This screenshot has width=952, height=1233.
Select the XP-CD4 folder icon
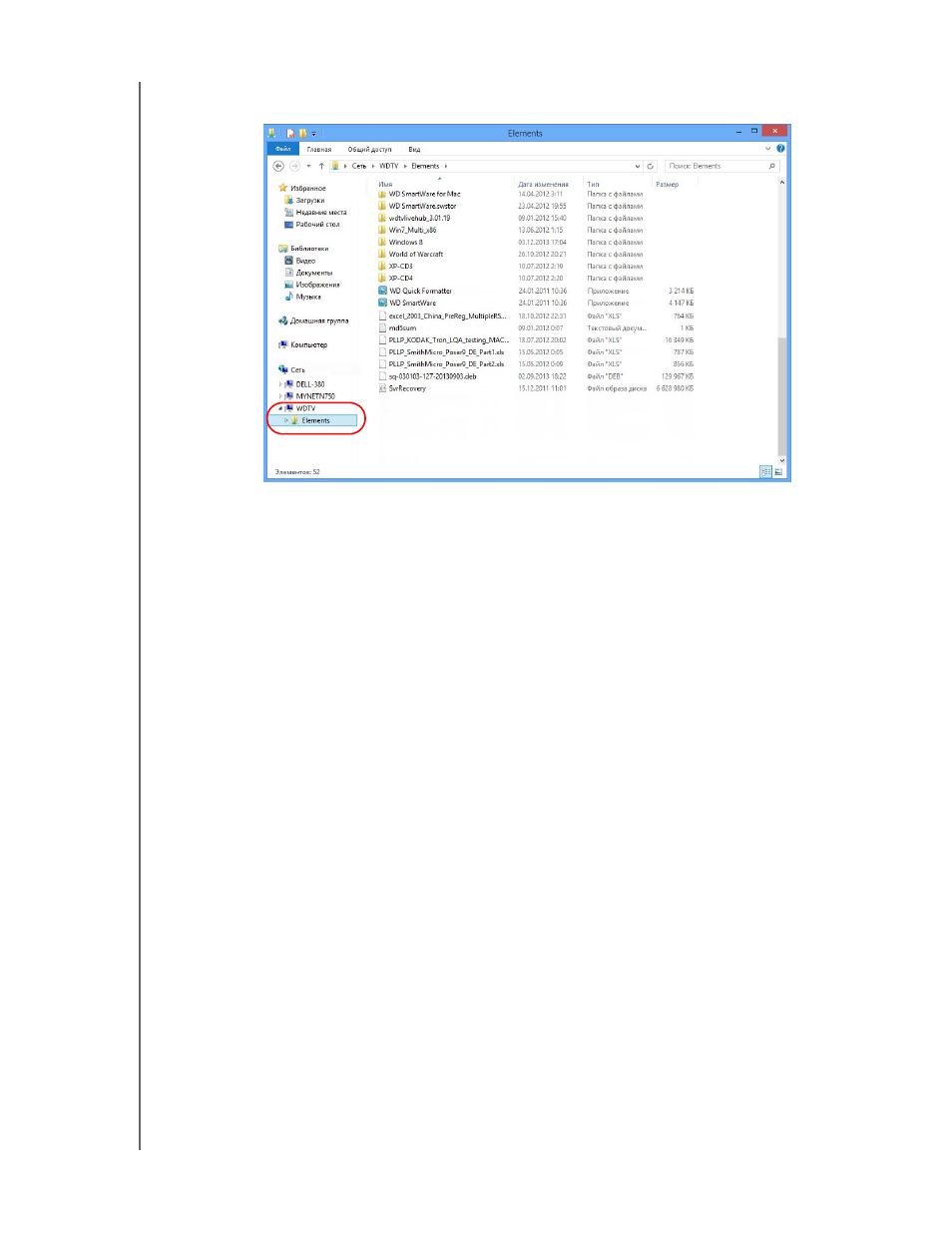coord(382,278)
